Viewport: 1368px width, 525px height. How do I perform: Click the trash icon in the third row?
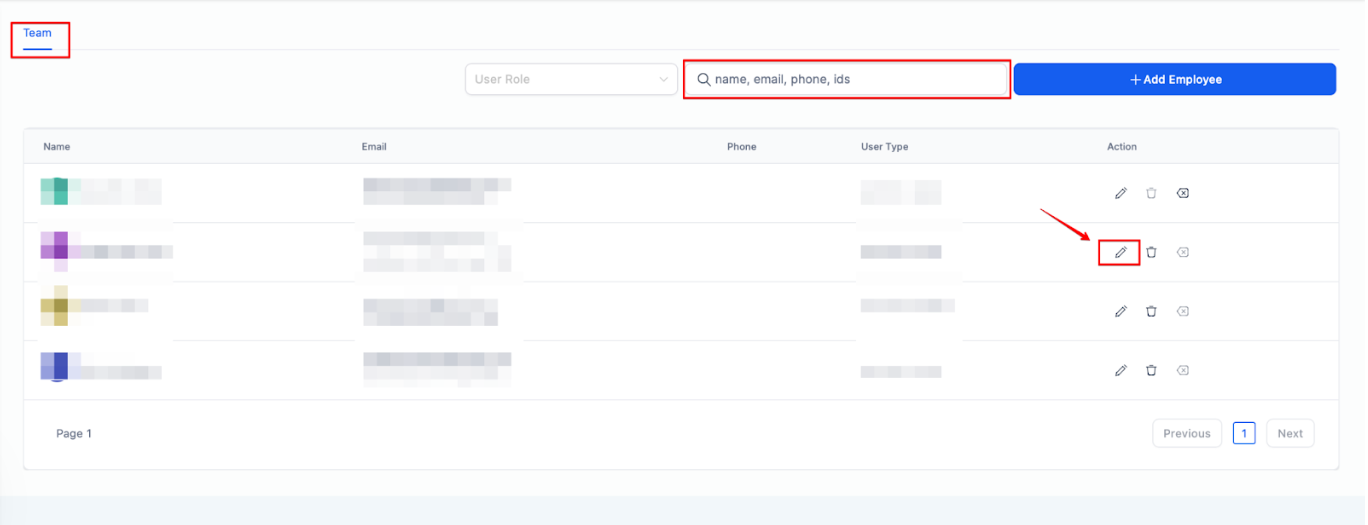(x=1151, y=311)
